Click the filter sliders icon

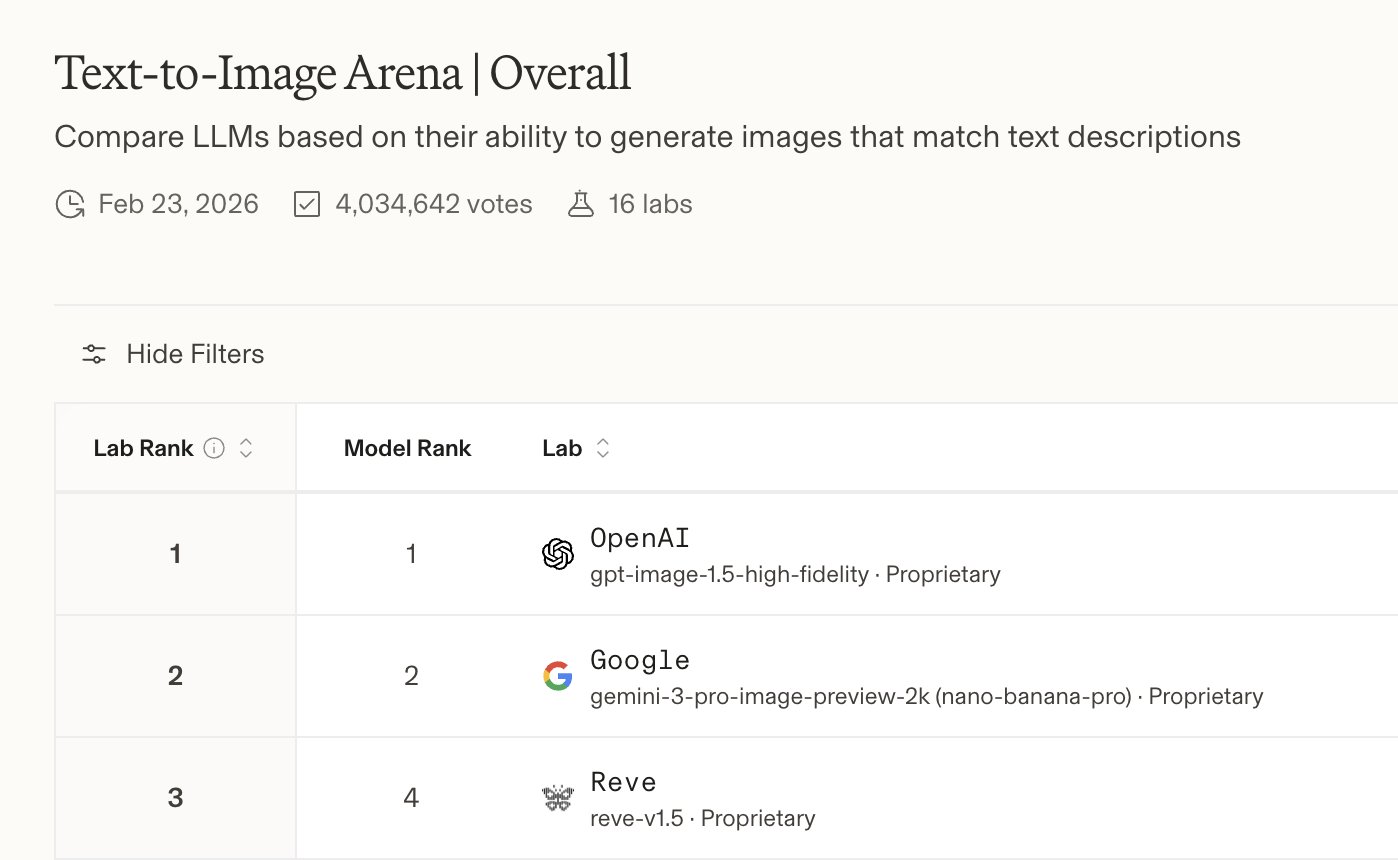coord(95,354)
